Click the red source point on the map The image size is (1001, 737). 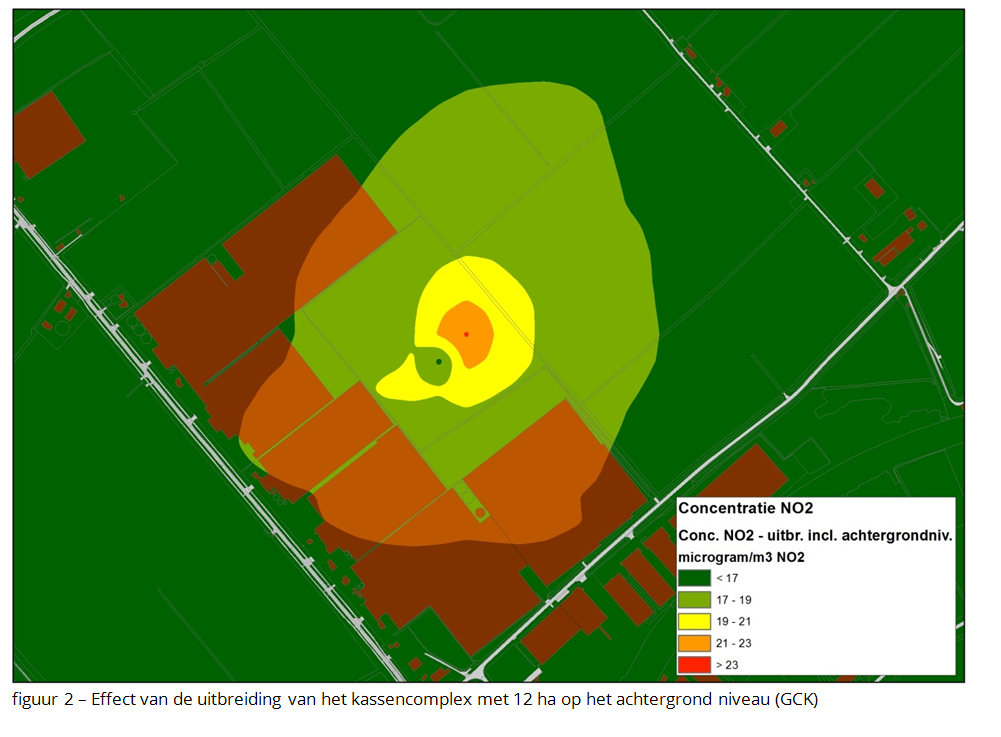466,334
